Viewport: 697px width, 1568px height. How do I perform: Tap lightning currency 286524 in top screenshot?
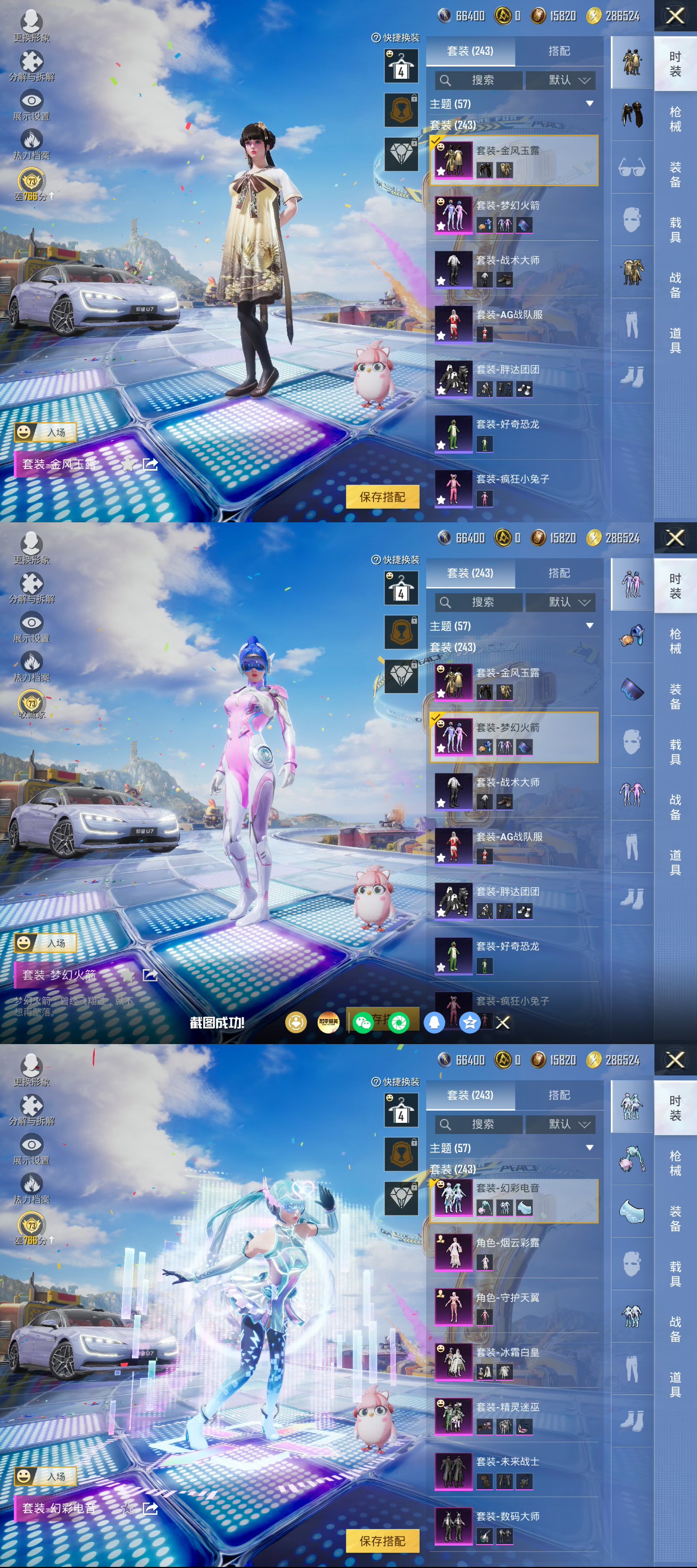[x=613, y=16]
